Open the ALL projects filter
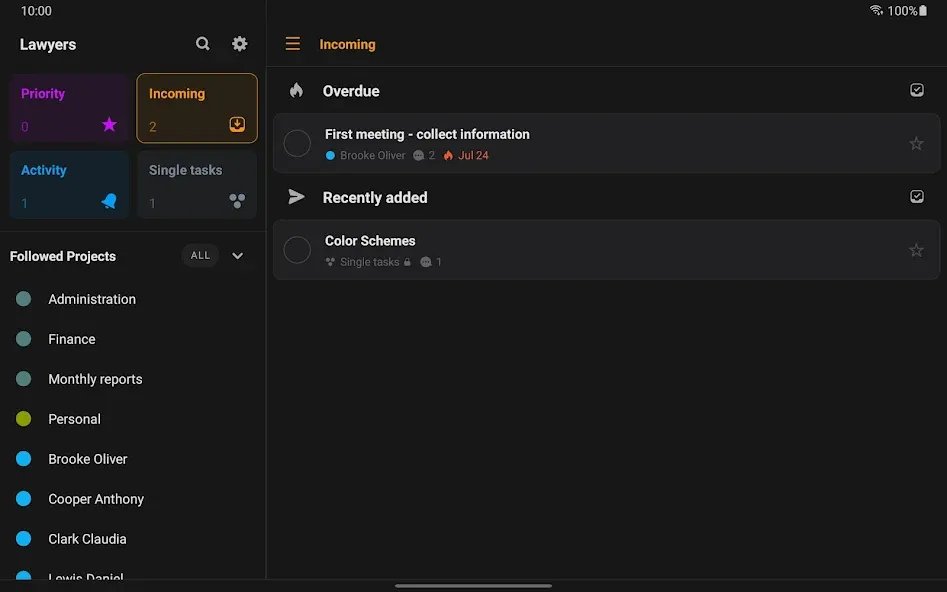This screenshot has width=947, height=592. 201,256
